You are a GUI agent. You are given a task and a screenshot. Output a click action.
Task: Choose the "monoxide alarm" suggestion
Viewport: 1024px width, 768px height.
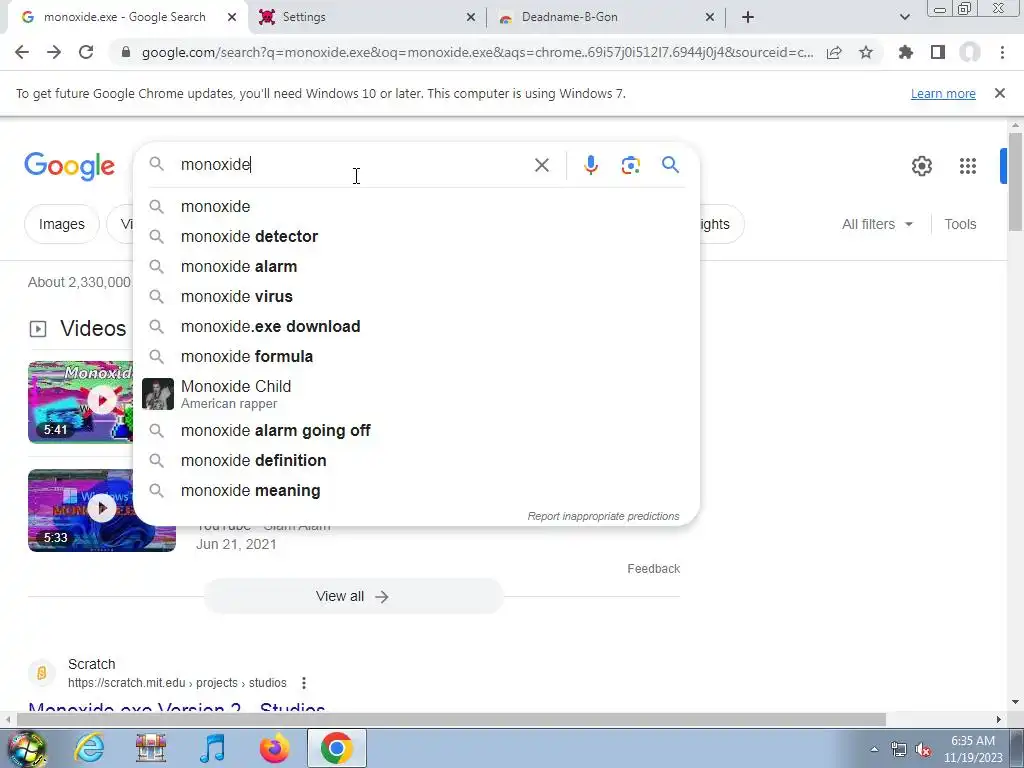[x=416, y=266]
